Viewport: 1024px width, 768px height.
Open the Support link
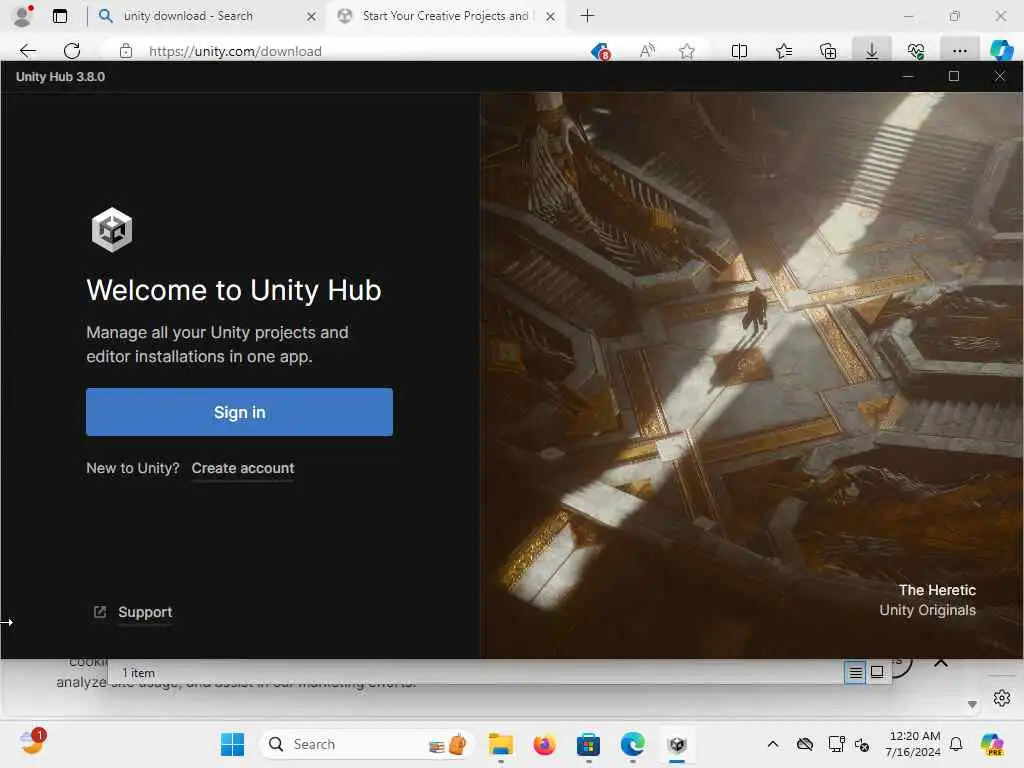(145, 612)
